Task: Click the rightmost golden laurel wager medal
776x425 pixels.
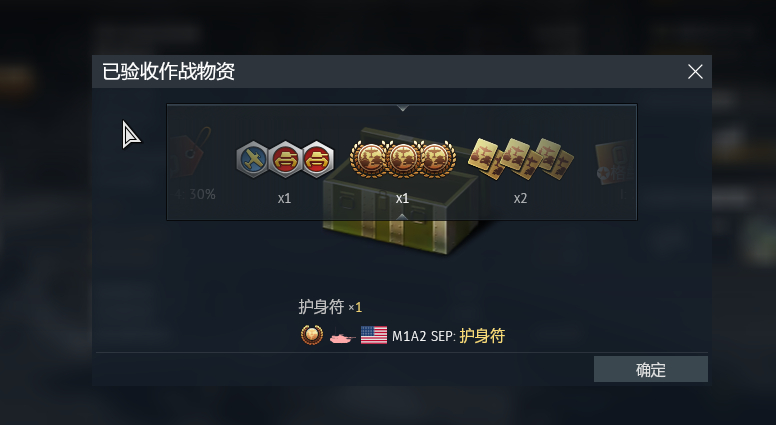Action: coord(437,159)
